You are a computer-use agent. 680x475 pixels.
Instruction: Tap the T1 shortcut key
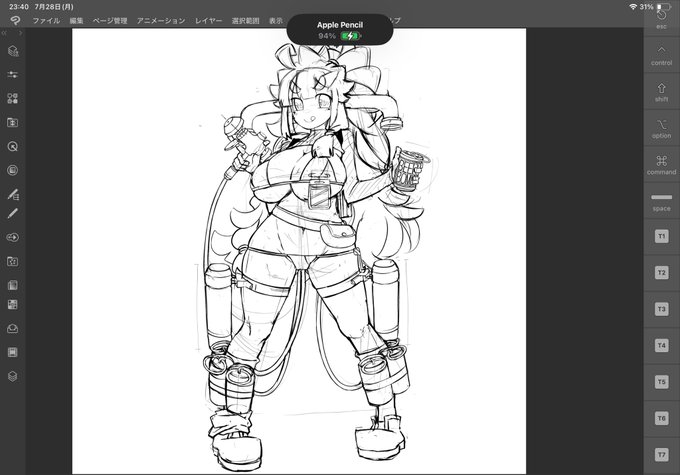661,236
